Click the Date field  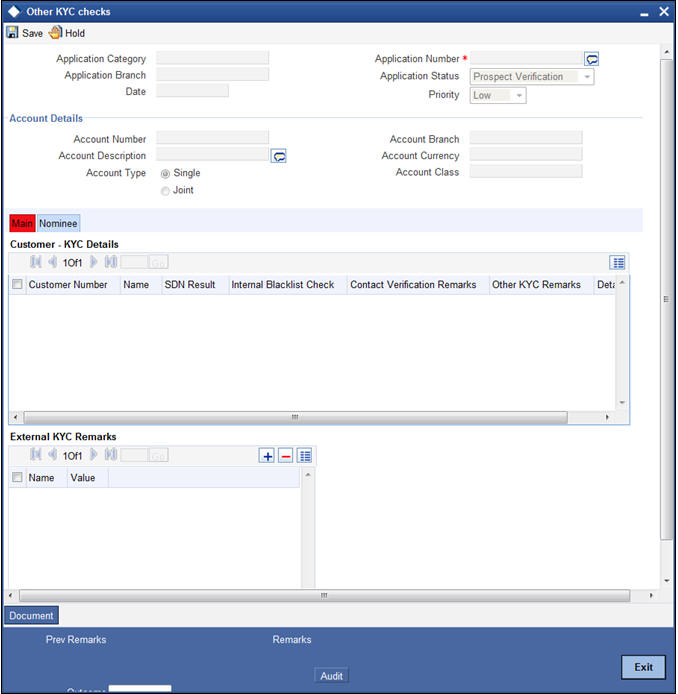click(x=193, y=91)
